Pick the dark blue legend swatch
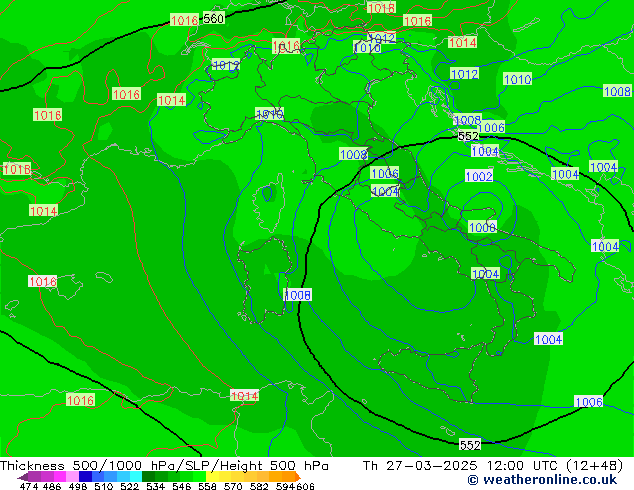 86,476
